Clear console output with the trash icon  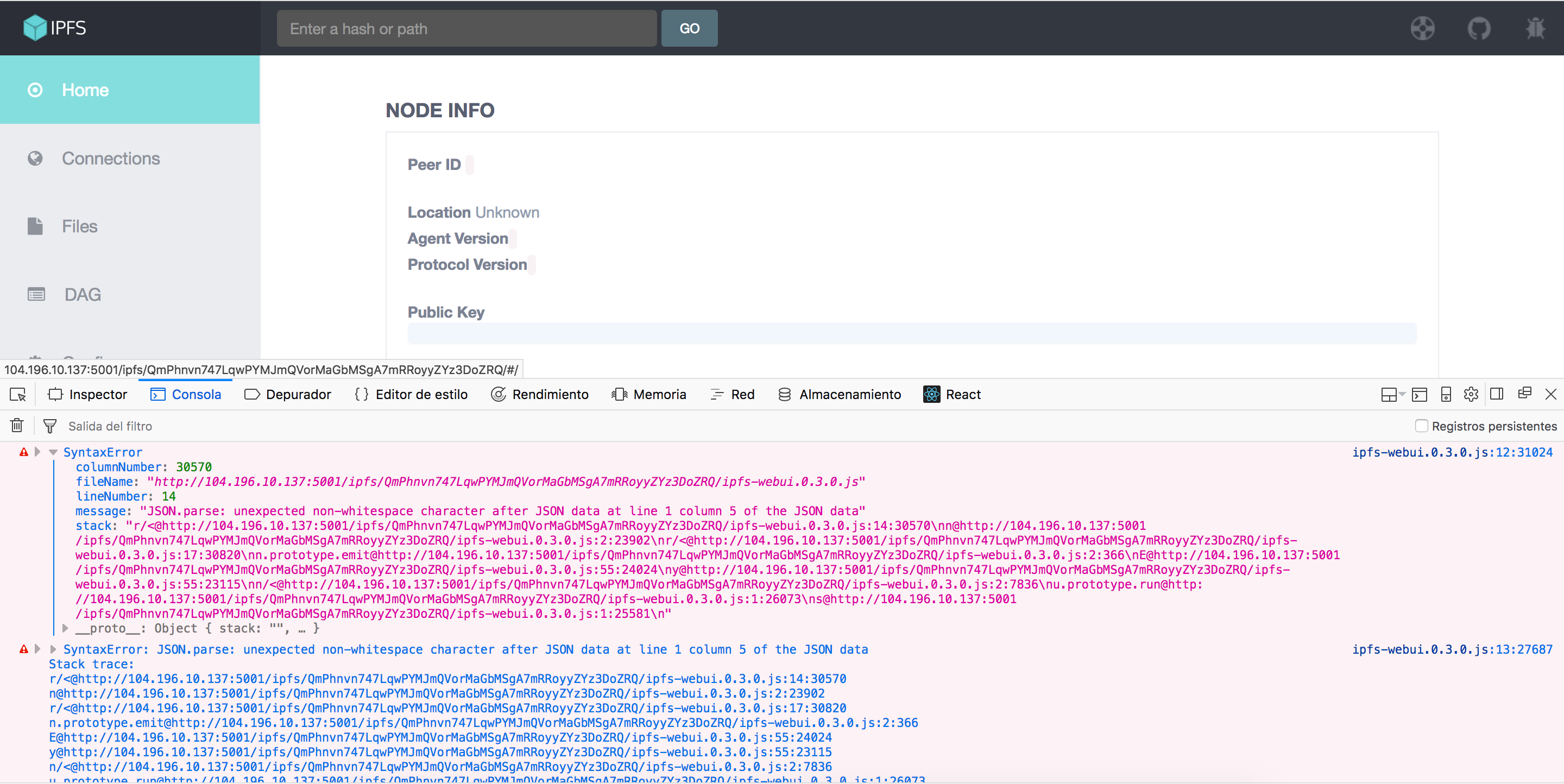click(16, 425)
